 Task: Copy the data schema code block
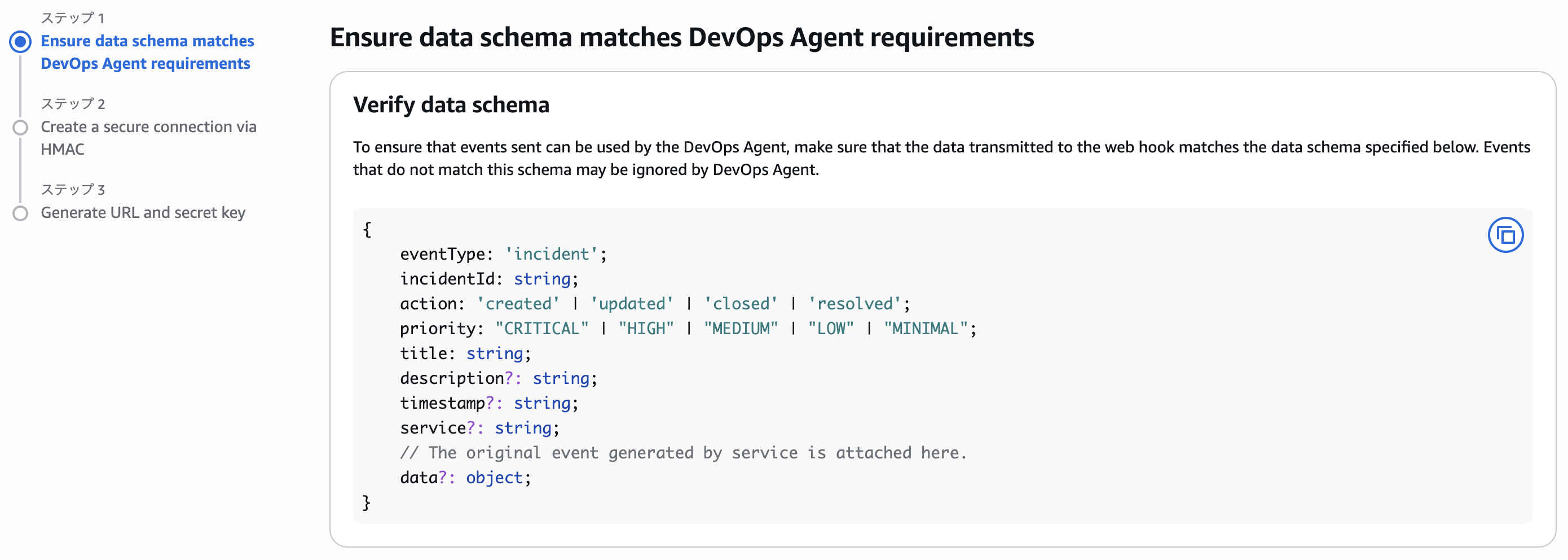tap(1505, 235)
